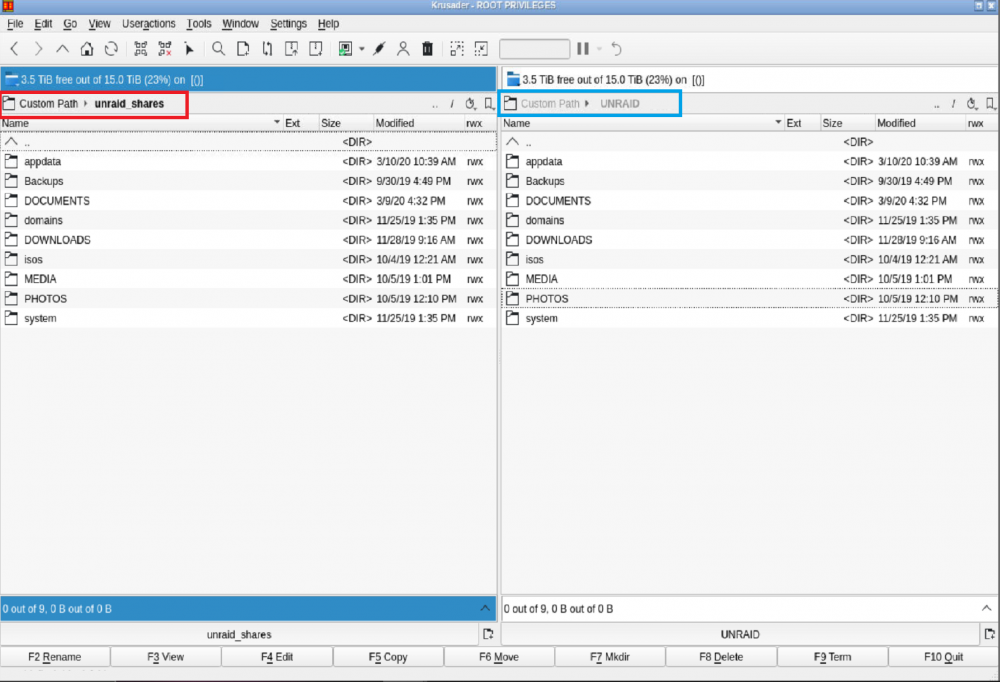This screenshot has width=1000, height=682.
Task: Click the F2 Rename button
Action: point(55,656)
